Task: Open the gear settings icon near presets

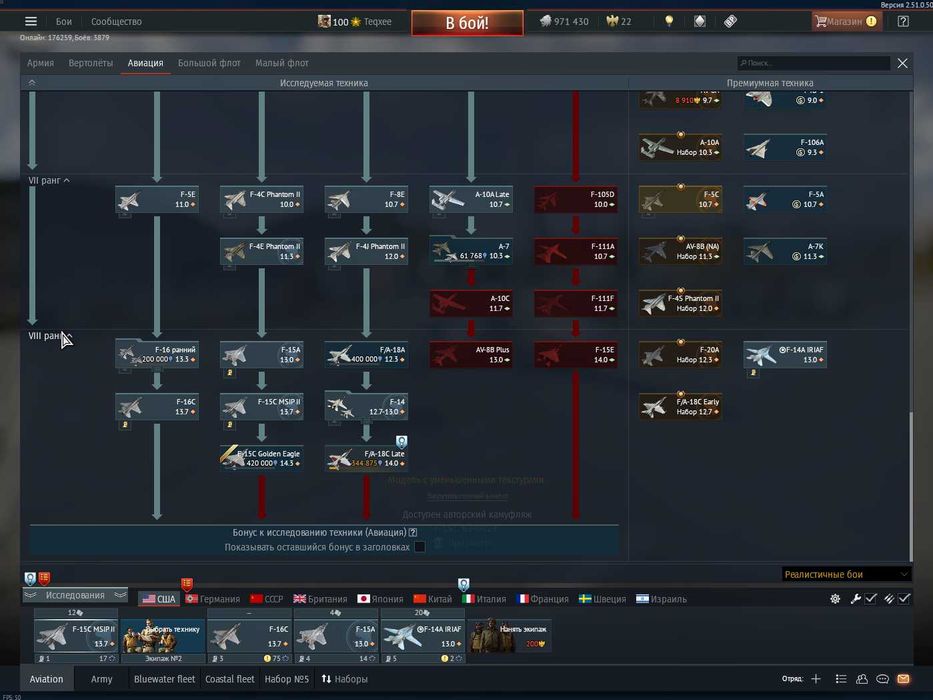Action: (x=835, y=599)
